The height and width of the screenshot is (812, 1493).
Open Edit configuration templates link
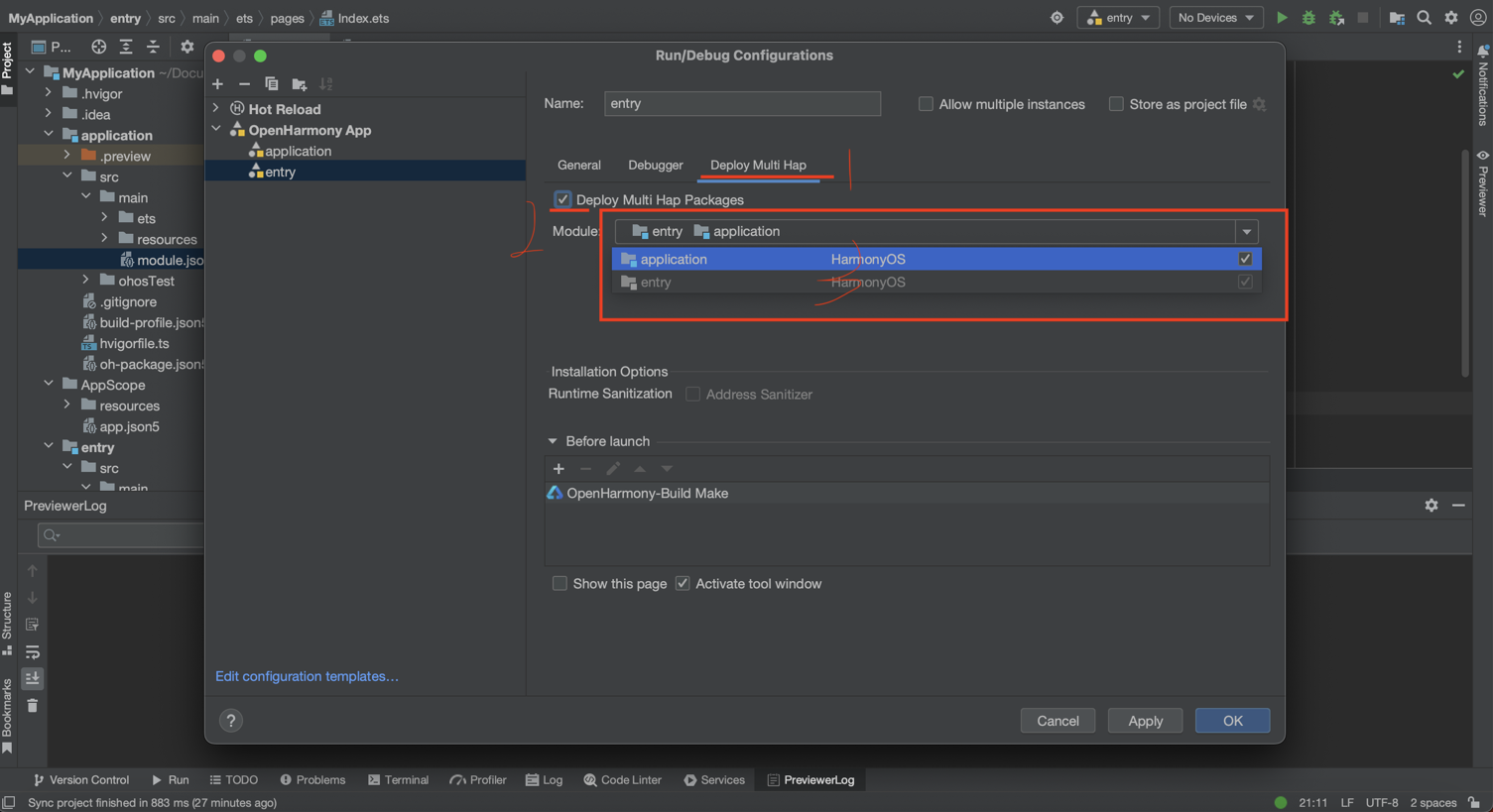[x=307, y=676]
